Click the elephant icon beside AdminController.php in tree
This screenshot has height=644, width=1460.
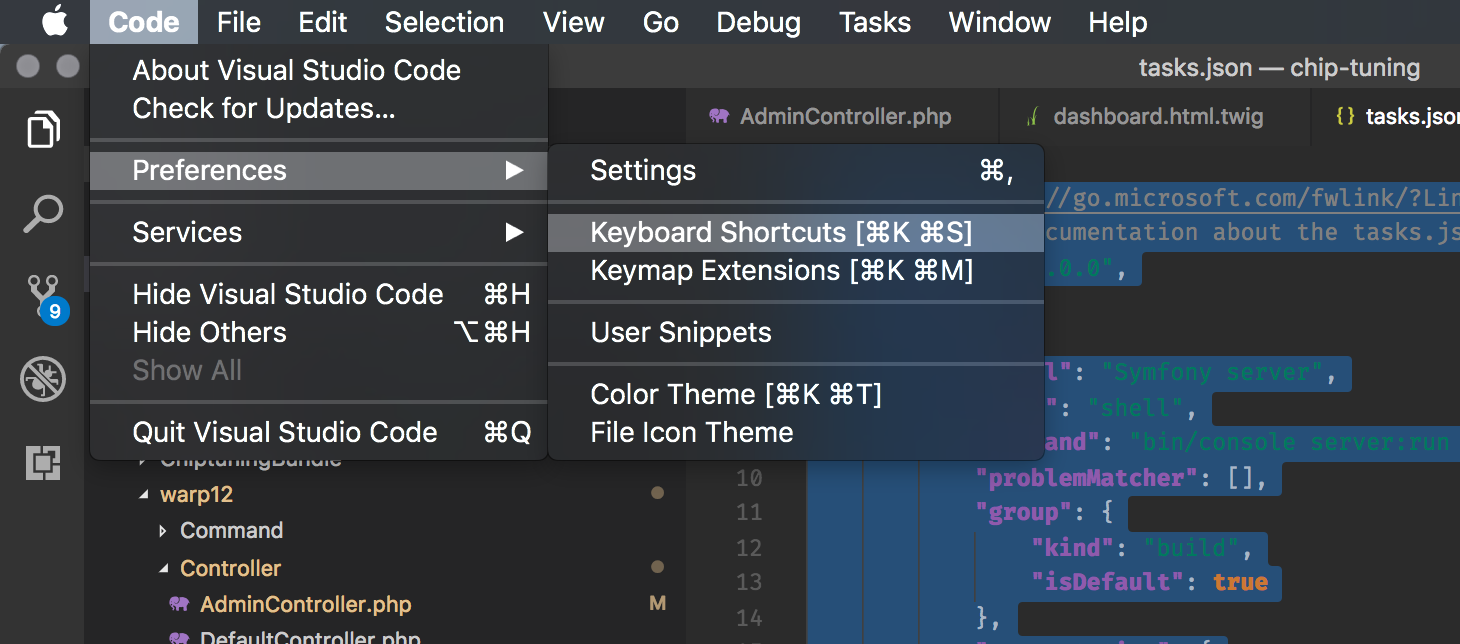pos(179,605)
